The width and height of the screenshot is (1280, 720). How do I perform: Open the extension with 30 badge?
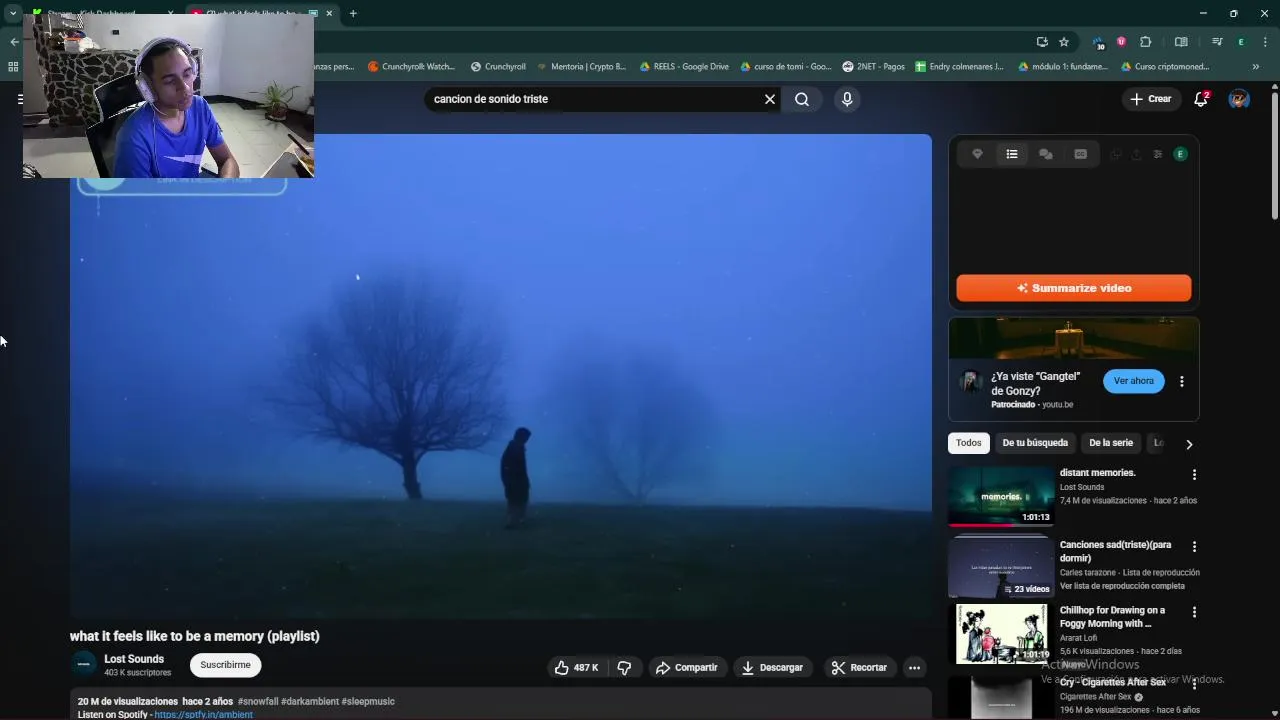(1099, 43)
